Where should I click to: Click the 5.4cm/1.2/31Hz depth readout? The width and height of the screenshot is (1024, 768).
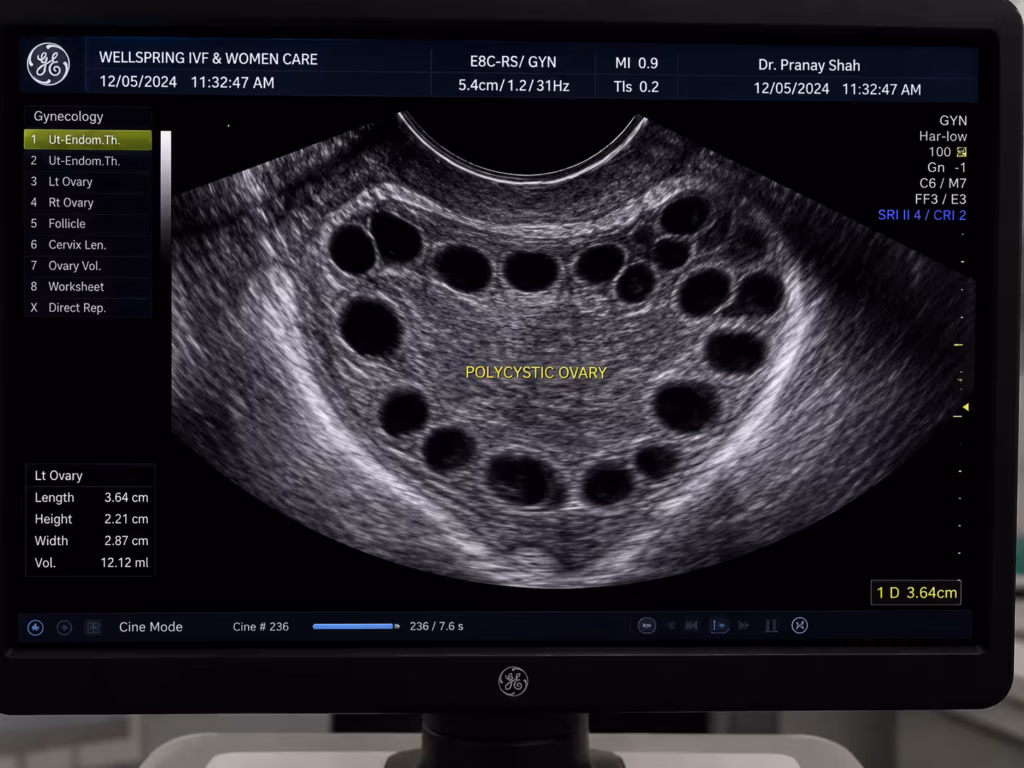[x=513, y=86]
